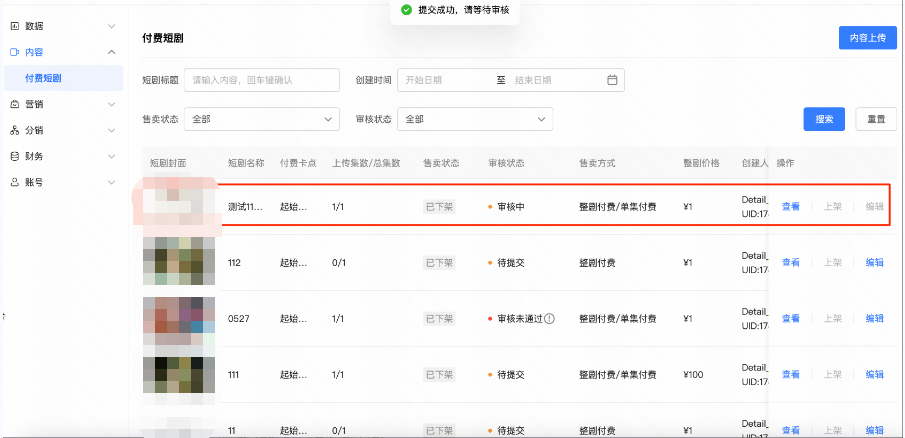Click cover thumbnail of the 111 row
The width and height of the screenshot is (905, 438).
tap(179, 375)
